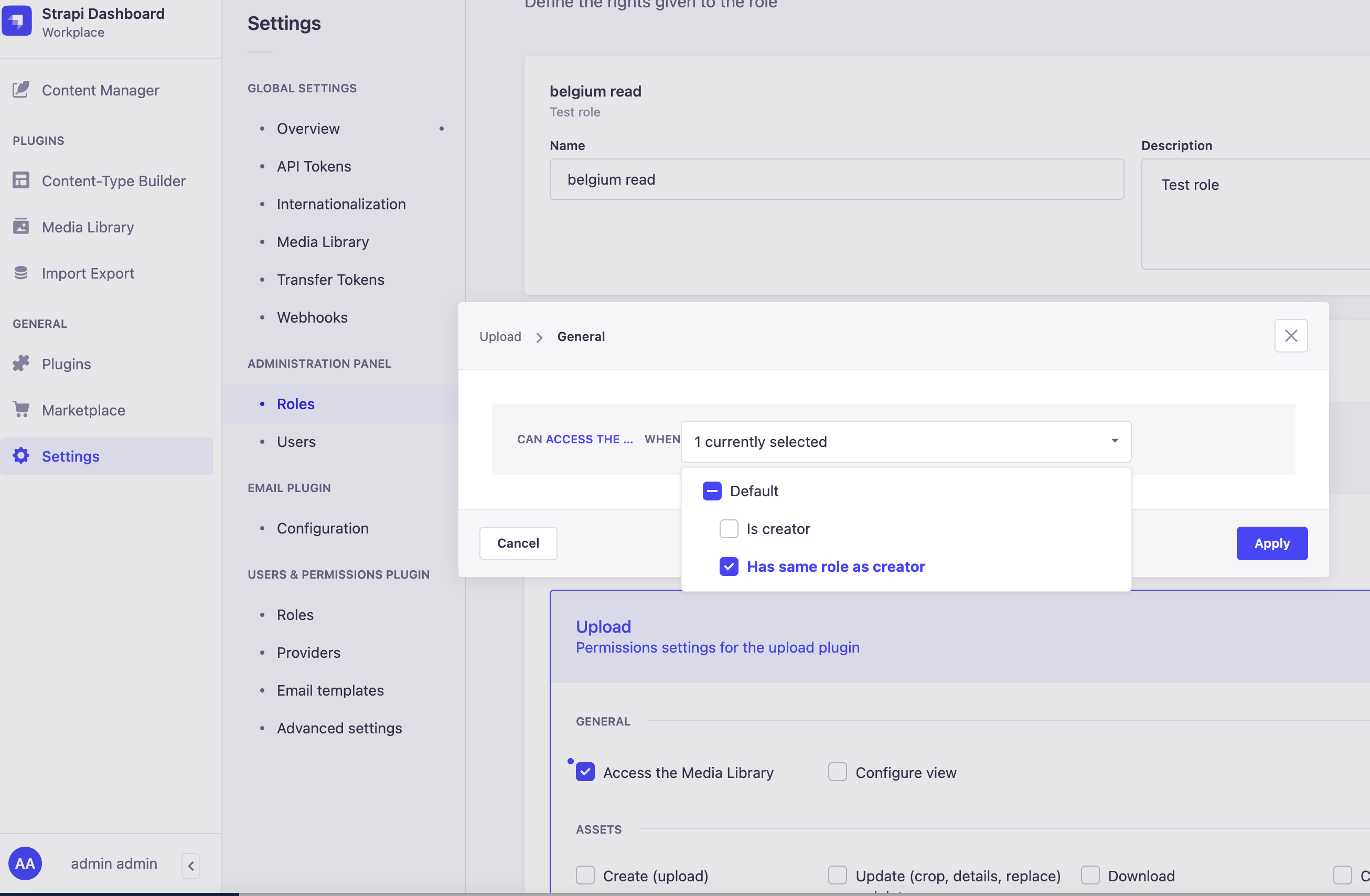
Task: Click the Import Export sidebar icon
Action: click(x=21, y=273)
